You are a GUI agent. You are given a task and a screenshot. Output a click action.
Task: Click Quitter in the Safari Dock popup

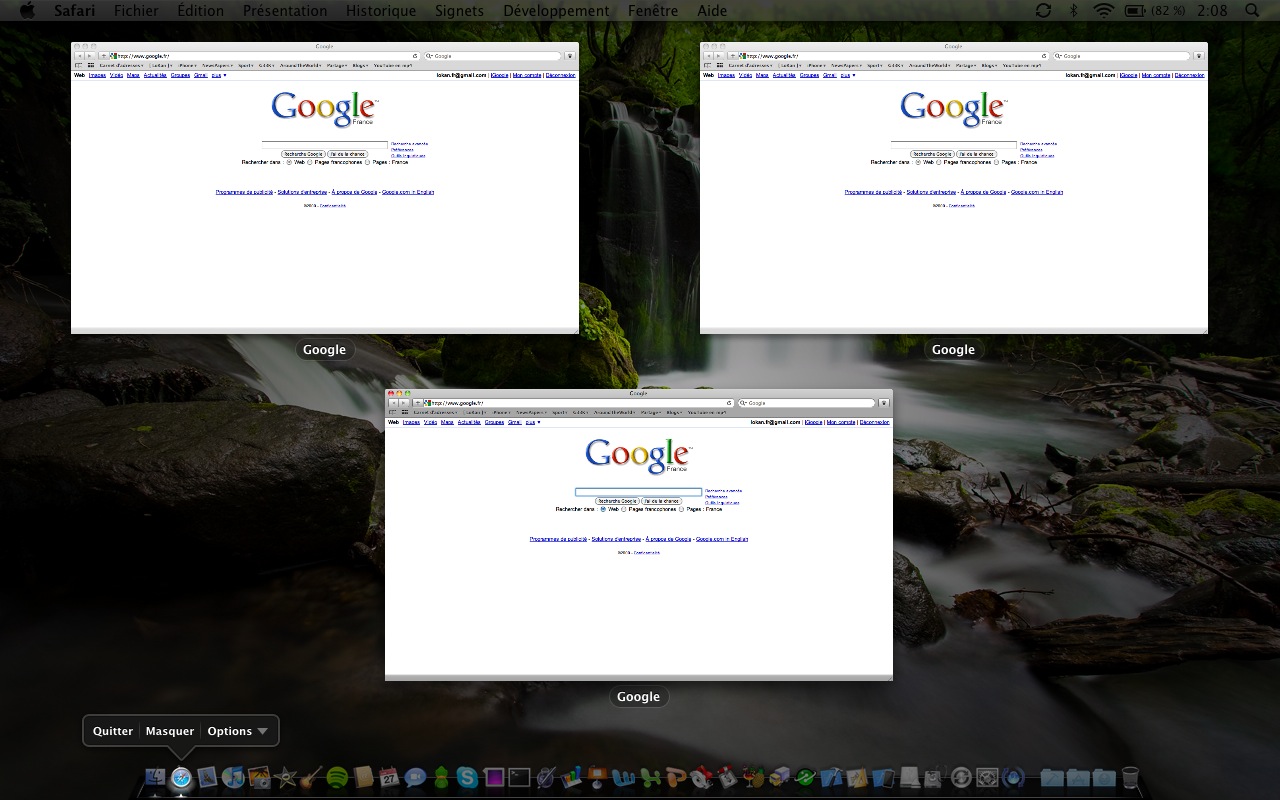113,731
